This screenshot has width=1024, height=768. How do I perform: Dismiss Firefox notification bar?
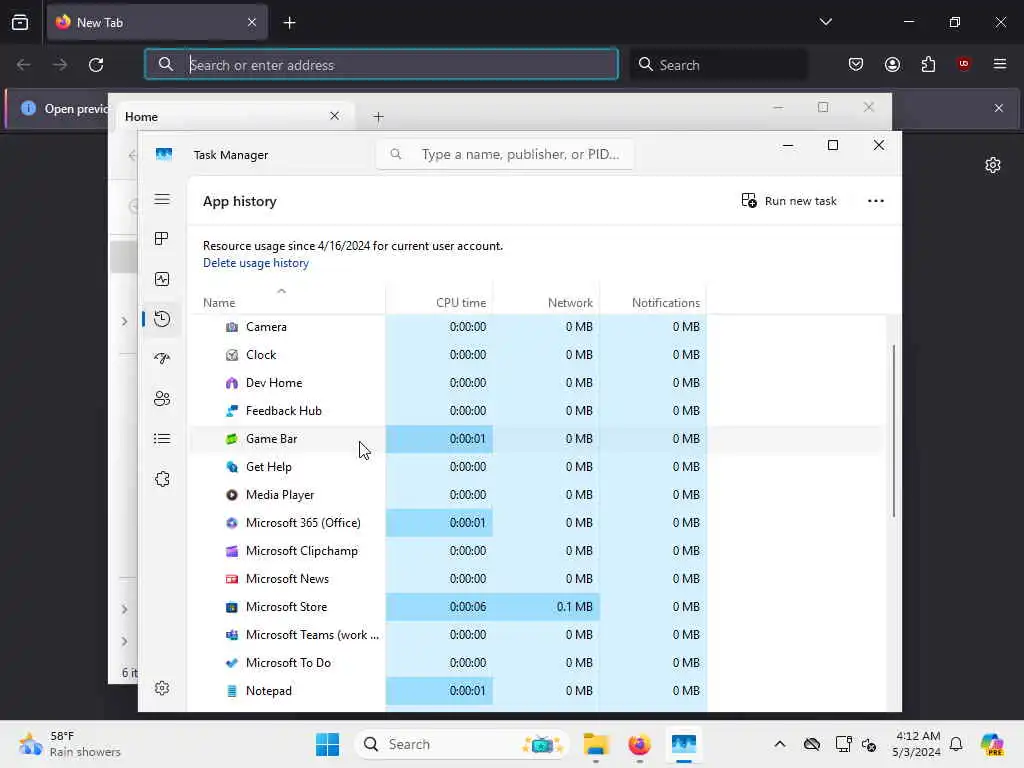[x=999, y=108]
